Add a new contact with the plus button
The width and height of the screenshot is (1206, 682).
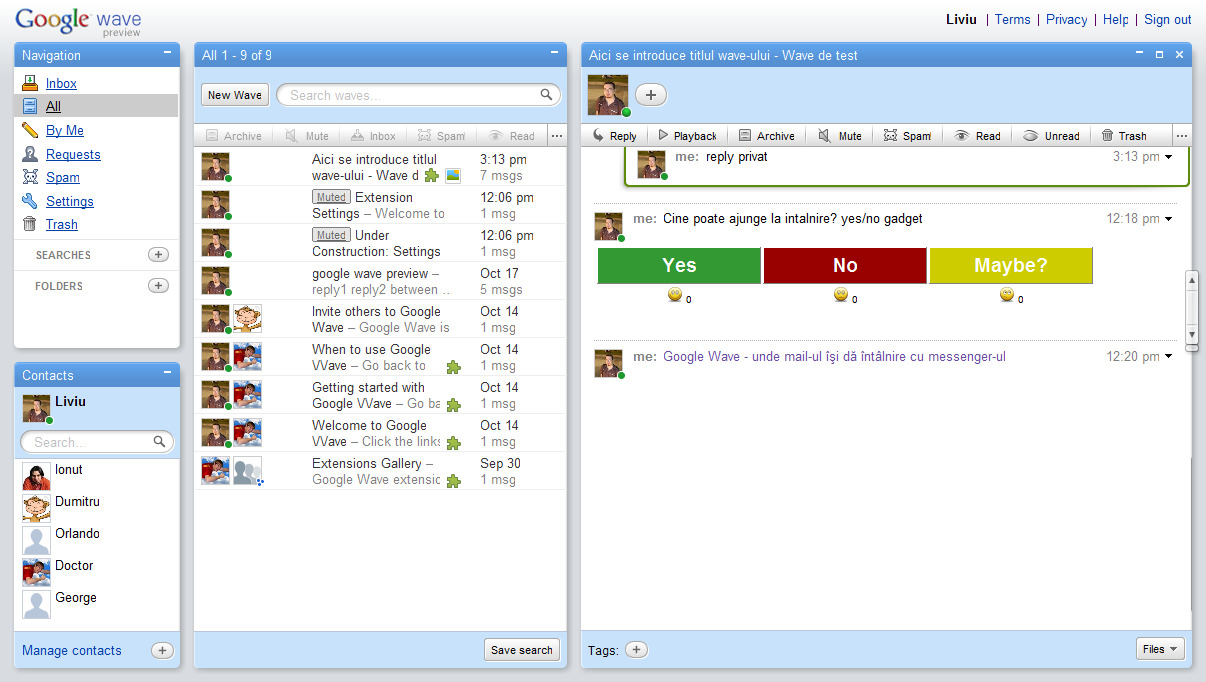[161, 651]
